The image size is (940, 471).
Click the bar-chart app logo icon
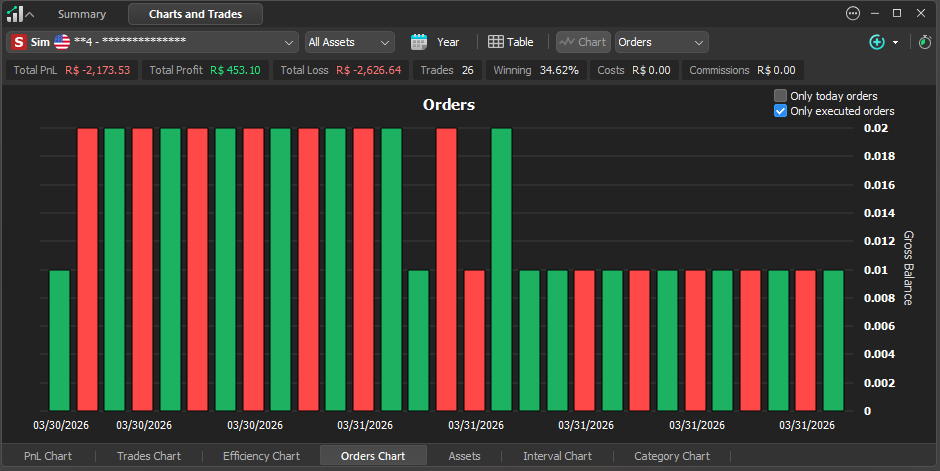(15, 14)
